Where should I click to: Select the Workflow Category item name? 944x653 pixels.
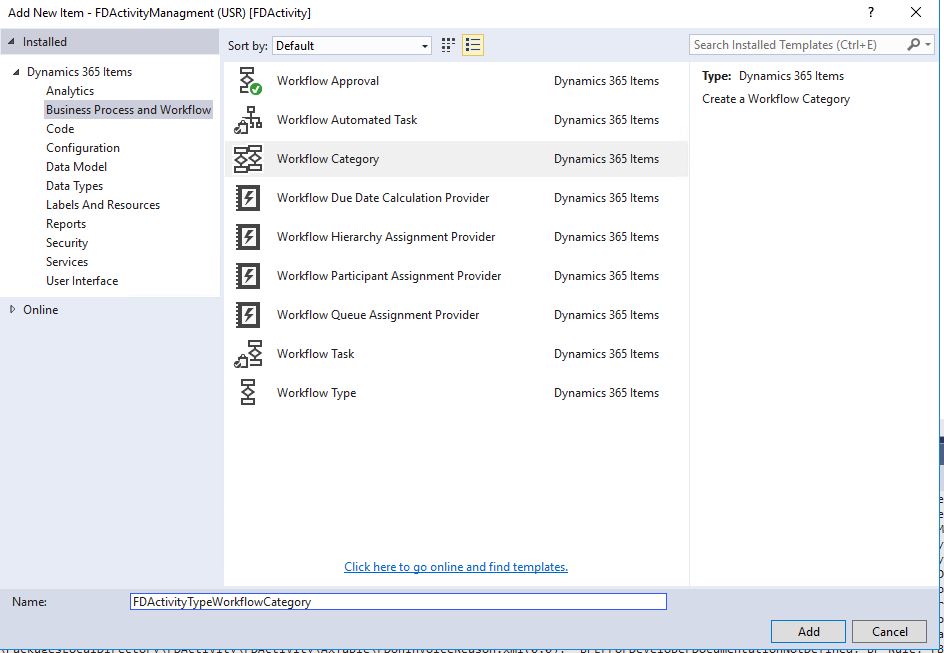click(328, 159)
